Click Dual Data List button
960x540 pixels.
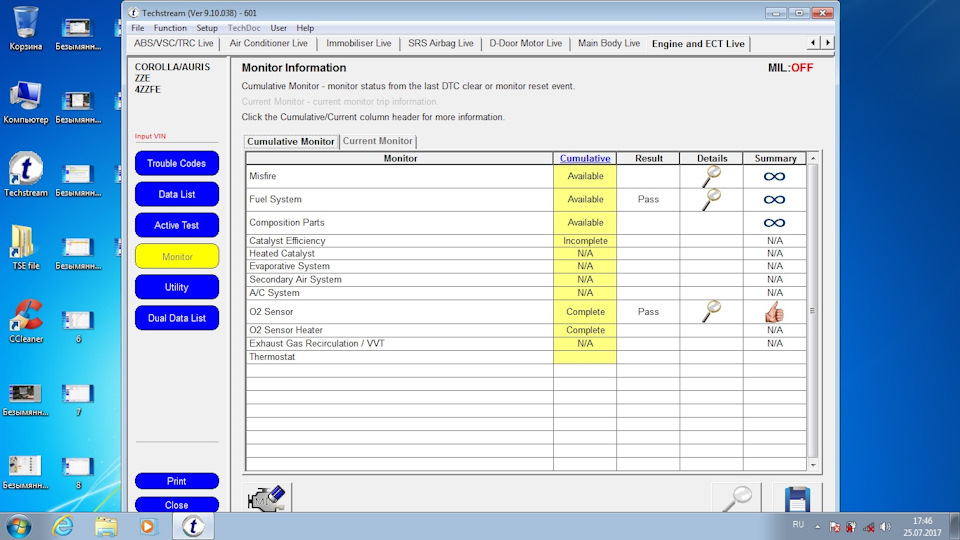pos(176,318)
